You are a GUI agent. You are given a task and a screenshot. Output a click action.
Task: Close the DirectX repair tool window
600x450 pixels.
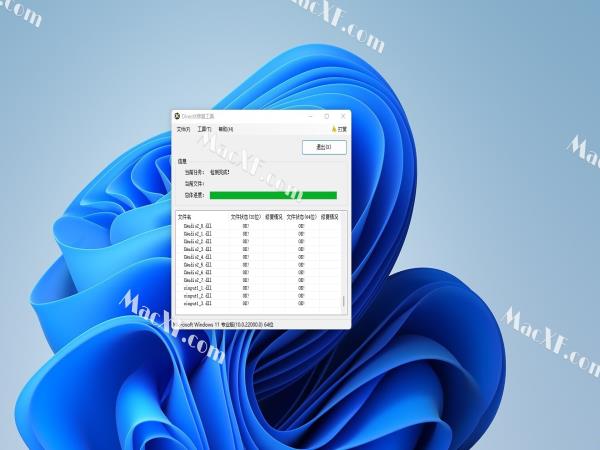(343, 116)
